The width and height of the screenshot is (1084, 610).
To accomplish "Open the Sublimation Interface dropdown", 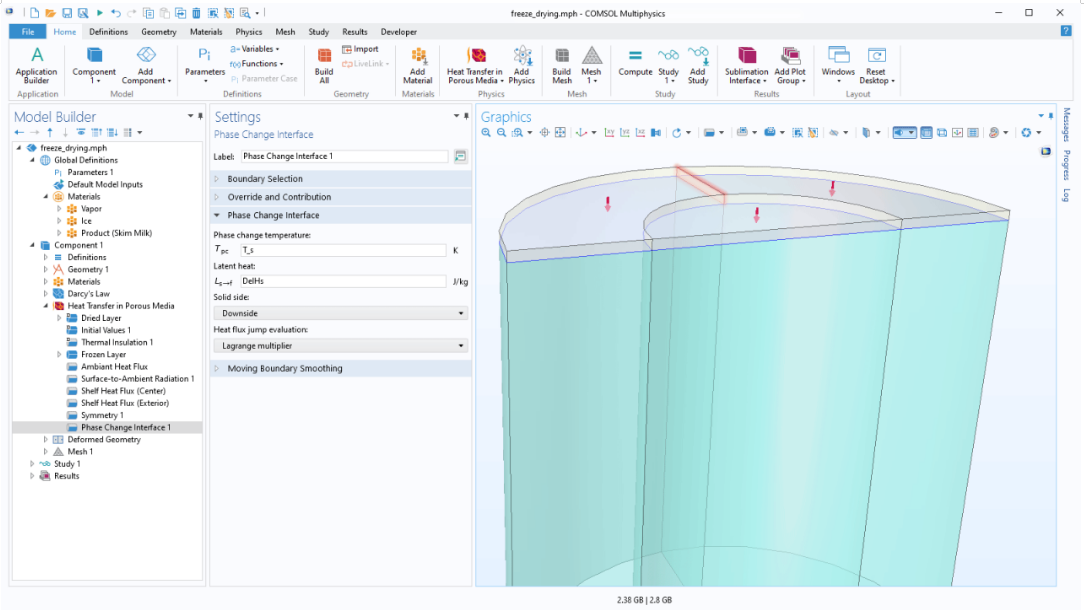I will 746,66.
